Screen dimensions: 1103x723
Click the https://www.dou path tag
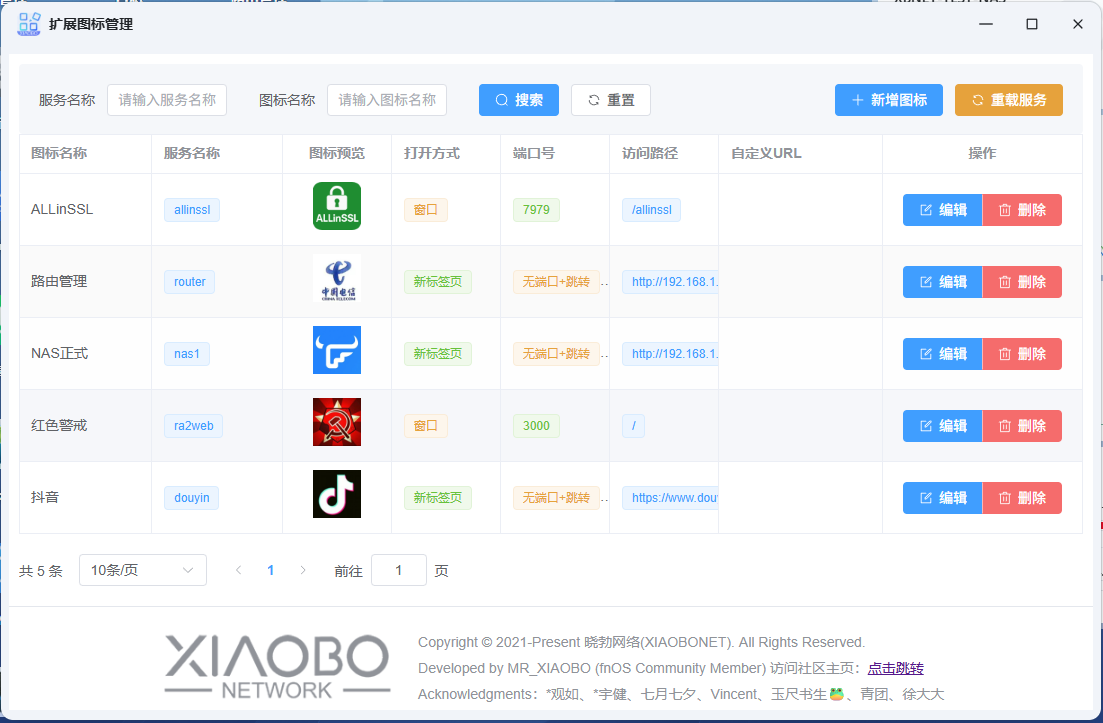(670, 498)
